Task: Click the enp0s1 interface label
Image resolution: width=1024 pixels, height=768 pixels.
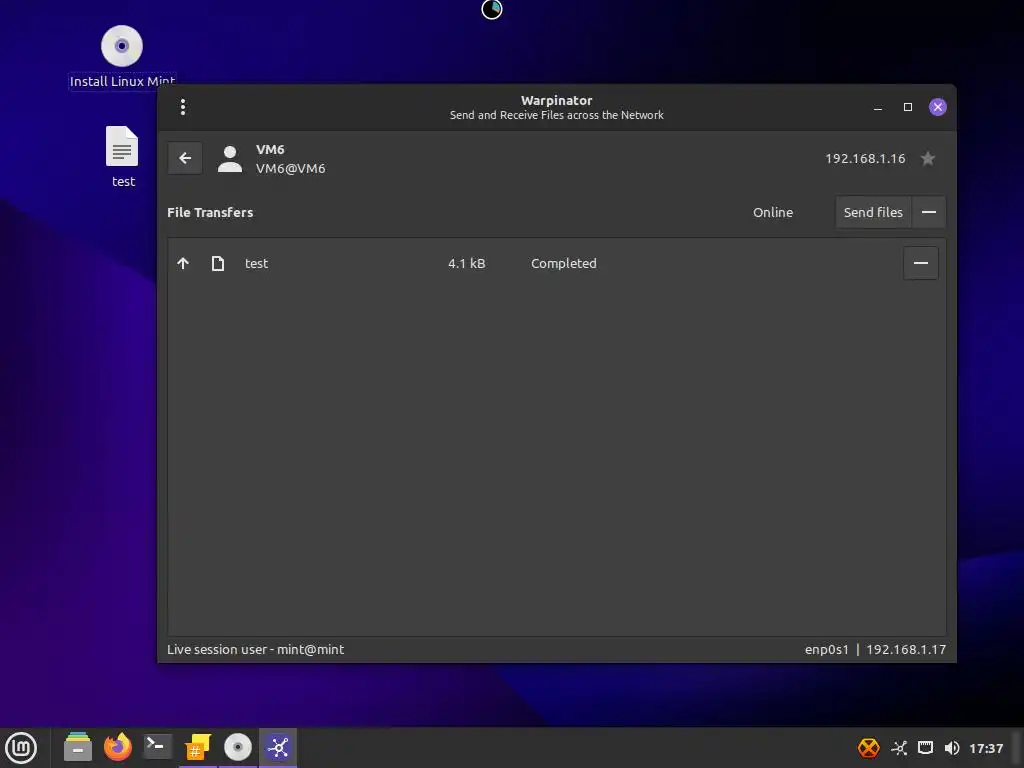Action: pyautogui.click(x=826, y=649)
